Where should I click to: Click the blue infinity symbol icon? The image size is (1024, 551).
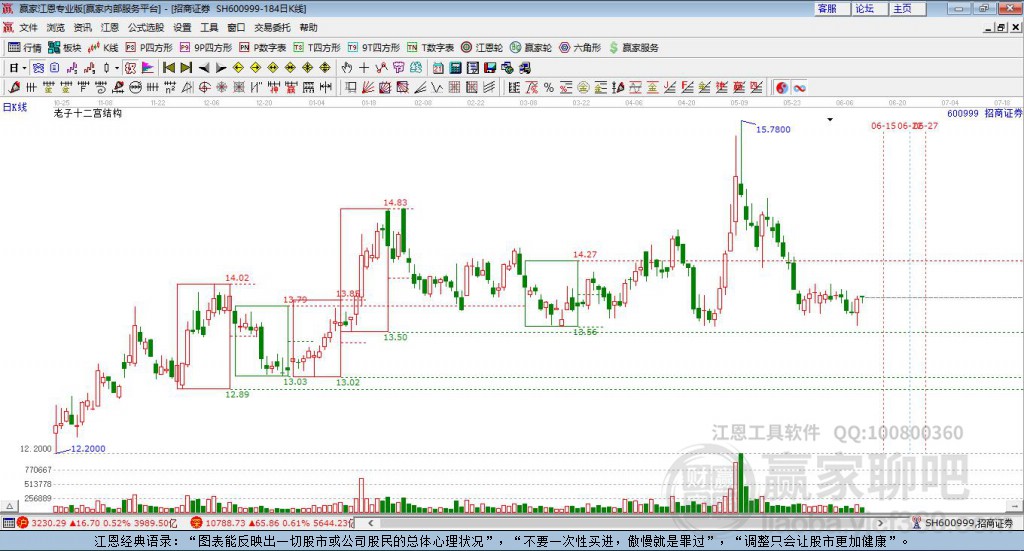(799, 87)
